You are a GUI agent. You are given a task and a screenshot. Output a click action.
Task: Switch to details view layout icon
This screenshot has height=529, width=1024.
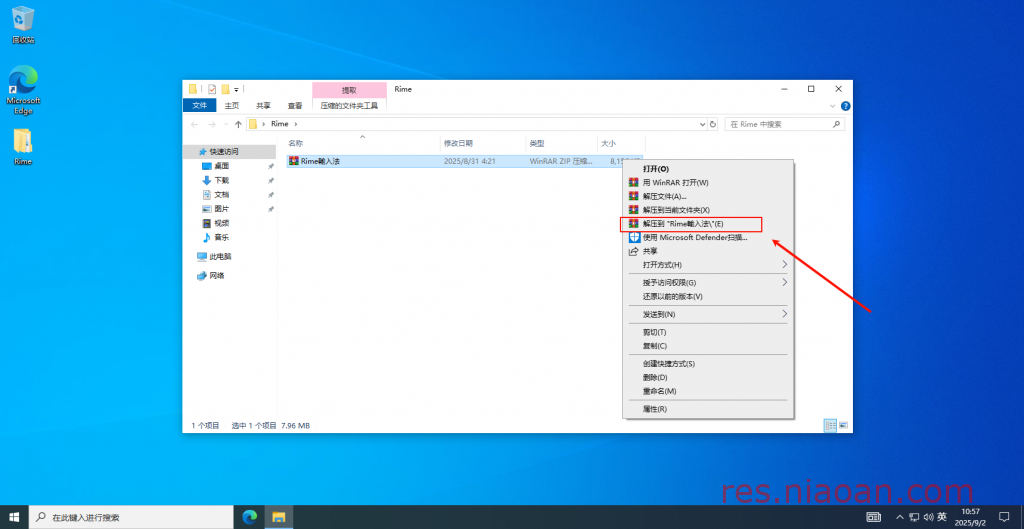coord(831,425)
